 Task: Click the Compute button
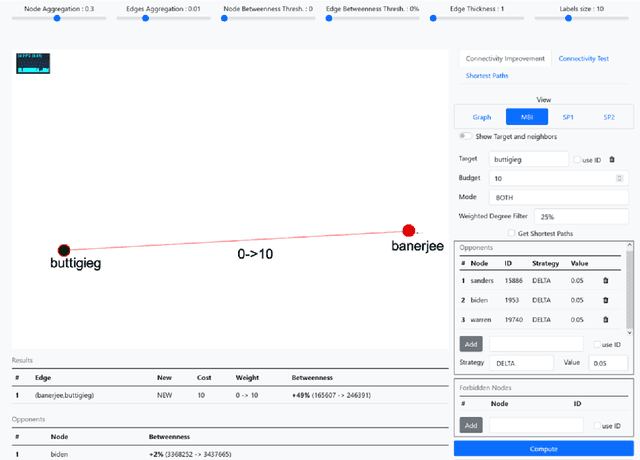[544, 449]
